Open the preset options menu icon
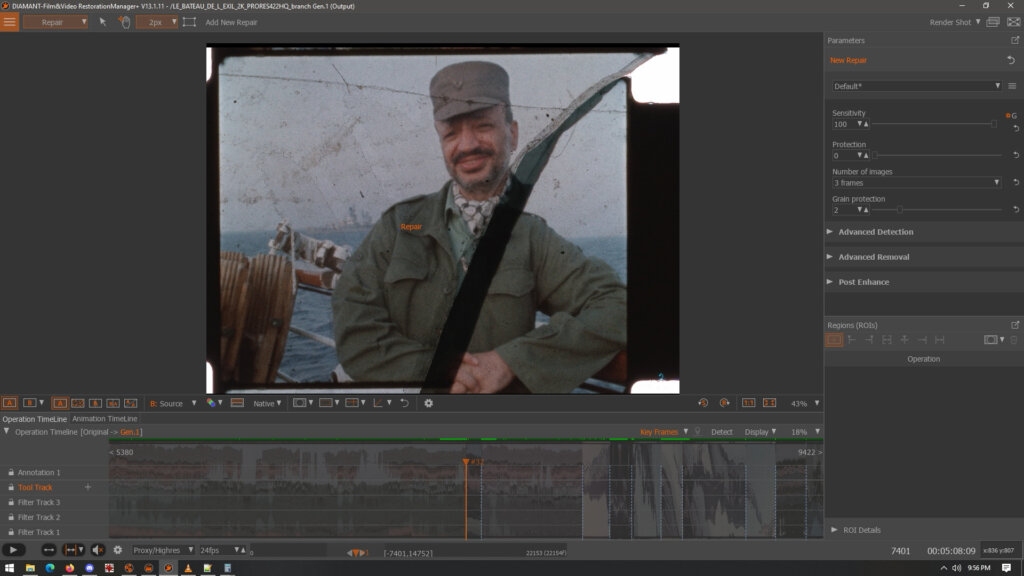 click(1012, 86)
